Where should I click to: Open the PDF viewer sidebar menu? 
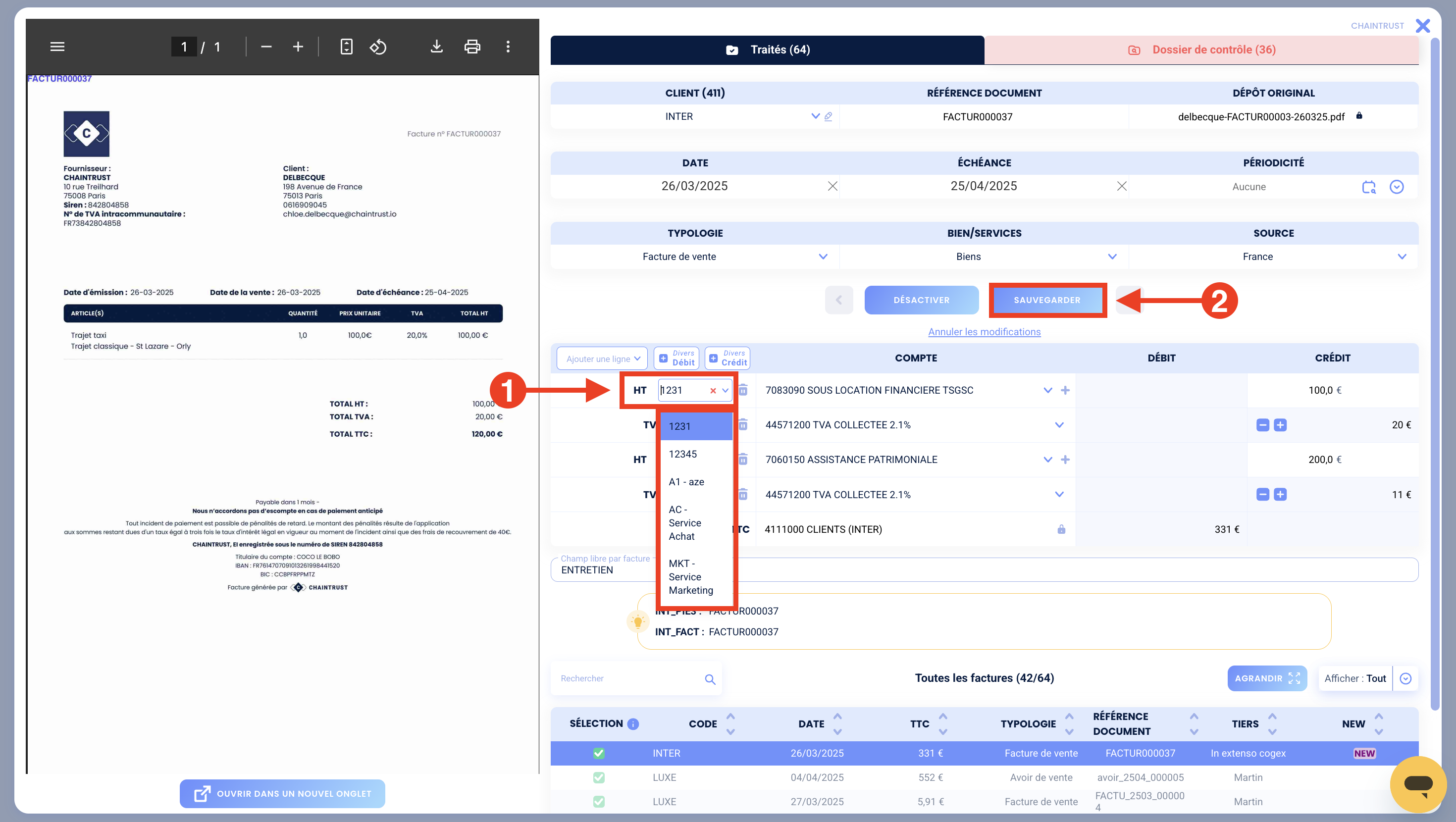pos(57,47)
